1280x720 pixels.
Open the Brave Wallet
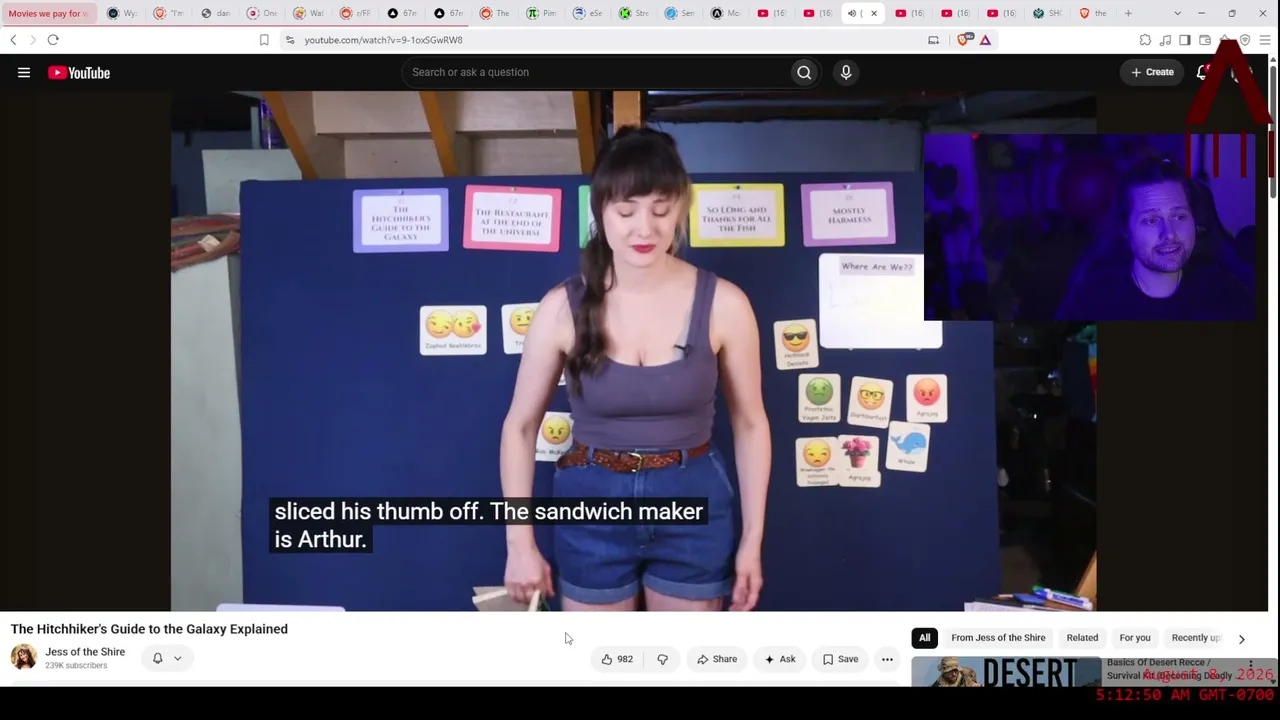(1205, 40)
